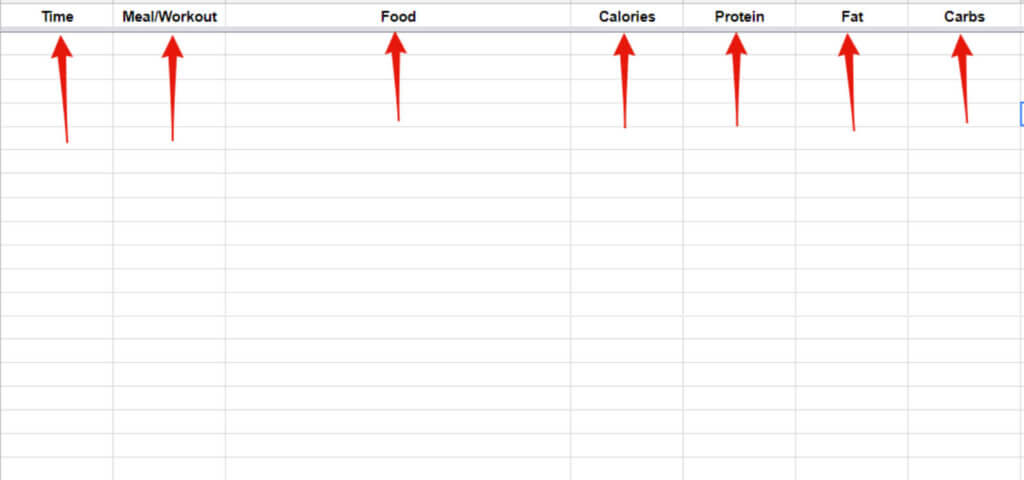Image resolution: width=1024 pixels, height=480 pixels.
Task: Select the Food header cell
Action: [398, 17]
